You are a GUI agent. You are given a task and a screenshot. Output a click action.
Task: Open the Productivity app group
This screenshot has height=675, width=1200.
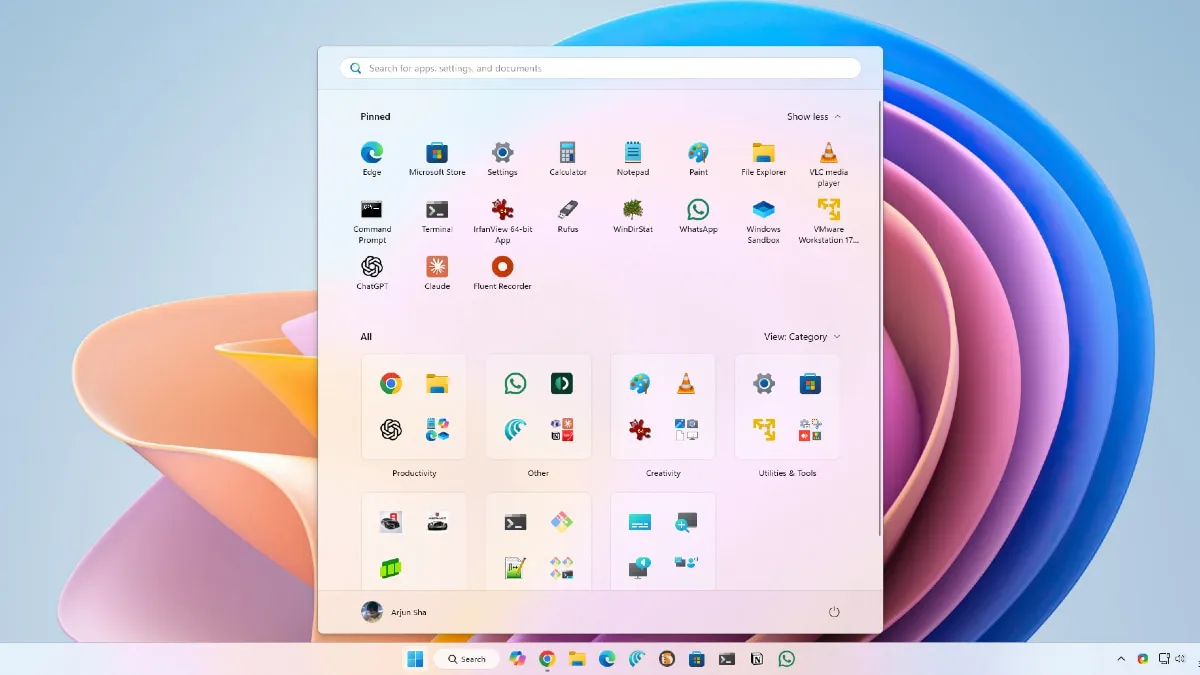[414, 407]
